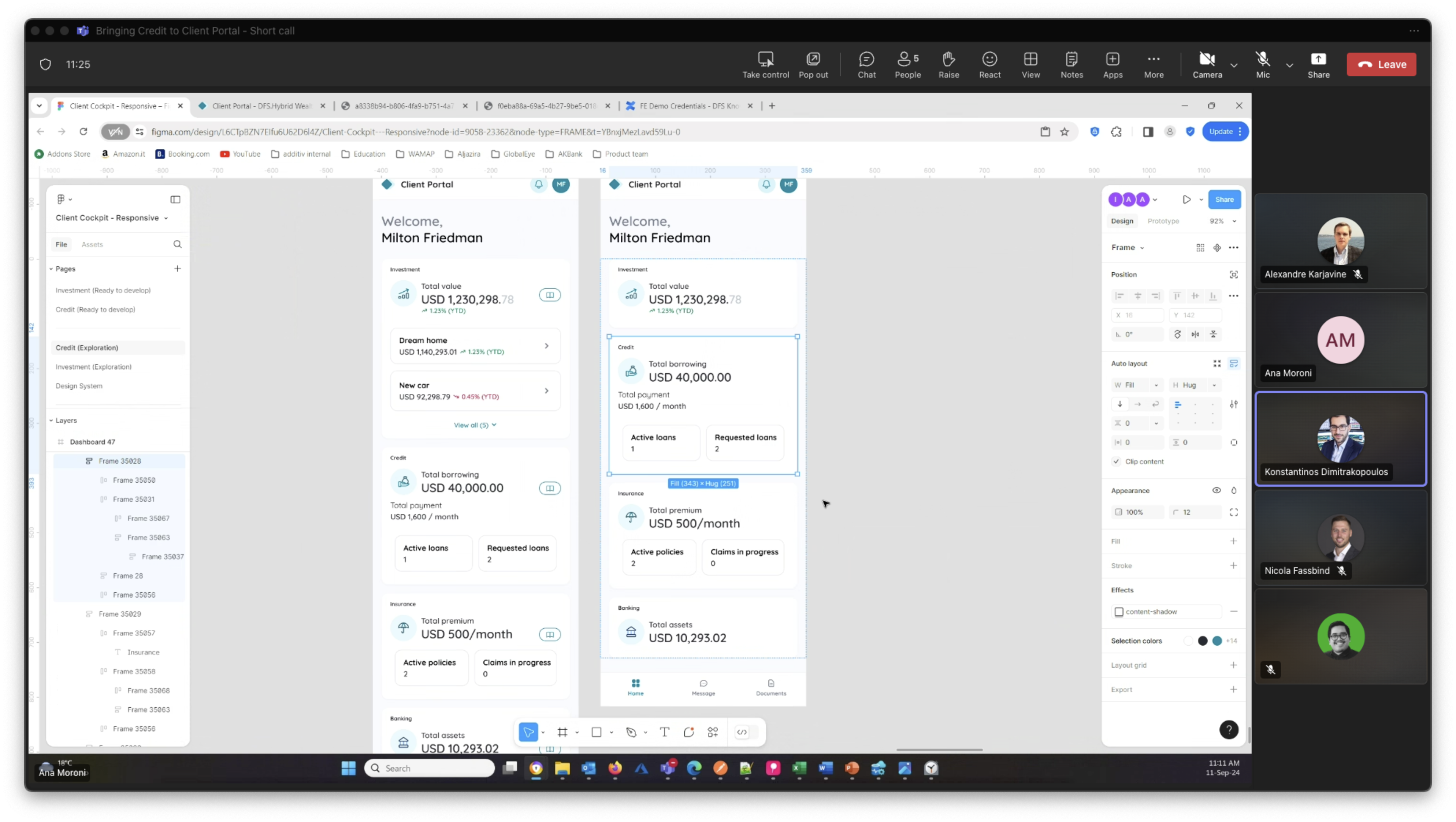1456x822 pixels.
Task: Click the Share screen button
Action: tap(1318, 64)
